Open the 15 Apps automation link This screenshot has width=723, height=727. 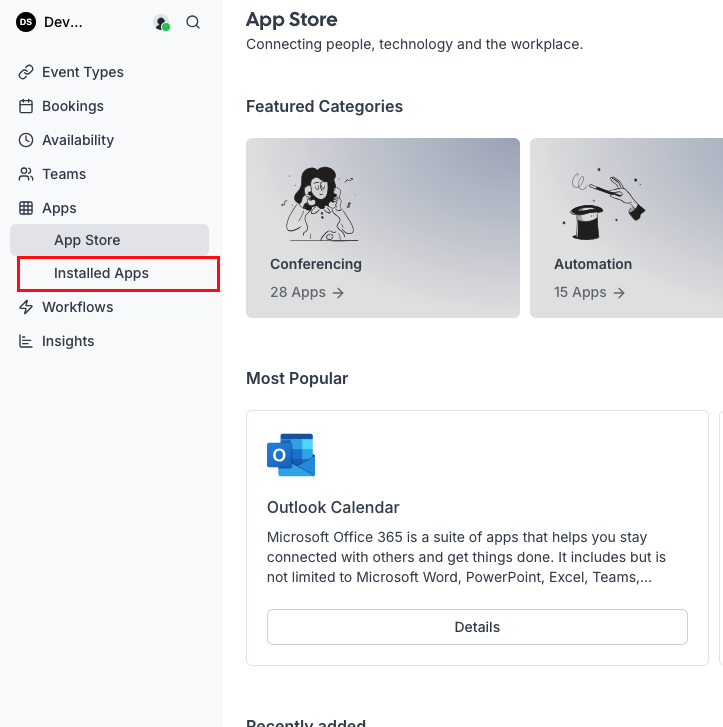point(590,292)
